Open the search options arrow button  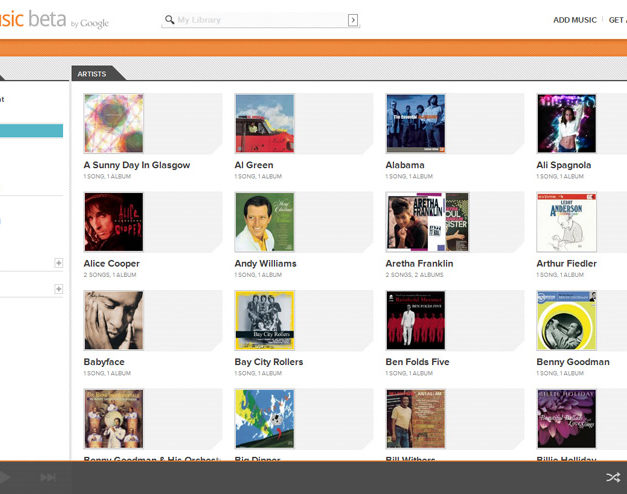coord(353,20)
